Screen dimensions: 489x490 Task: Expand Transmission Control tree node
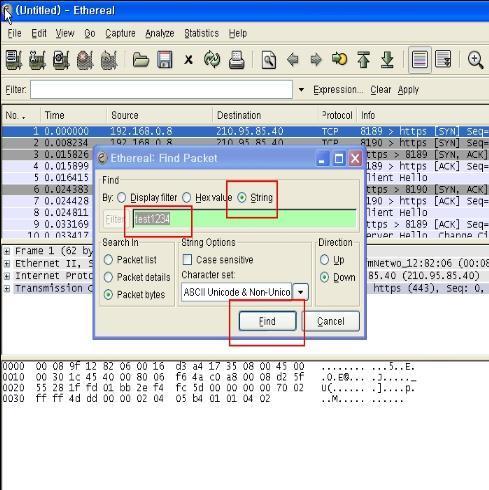[7, 289]
